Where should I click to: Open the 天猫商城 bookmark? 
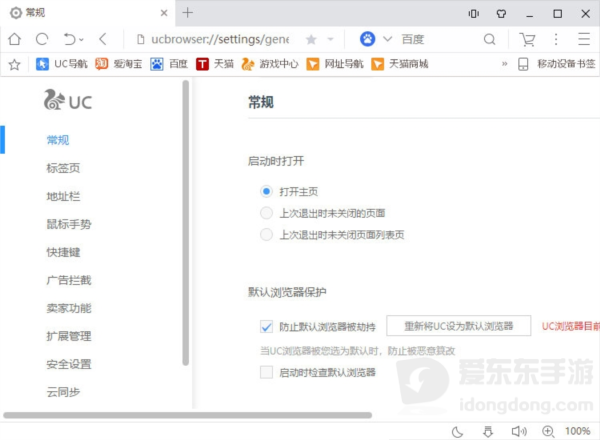click(399, 64)
